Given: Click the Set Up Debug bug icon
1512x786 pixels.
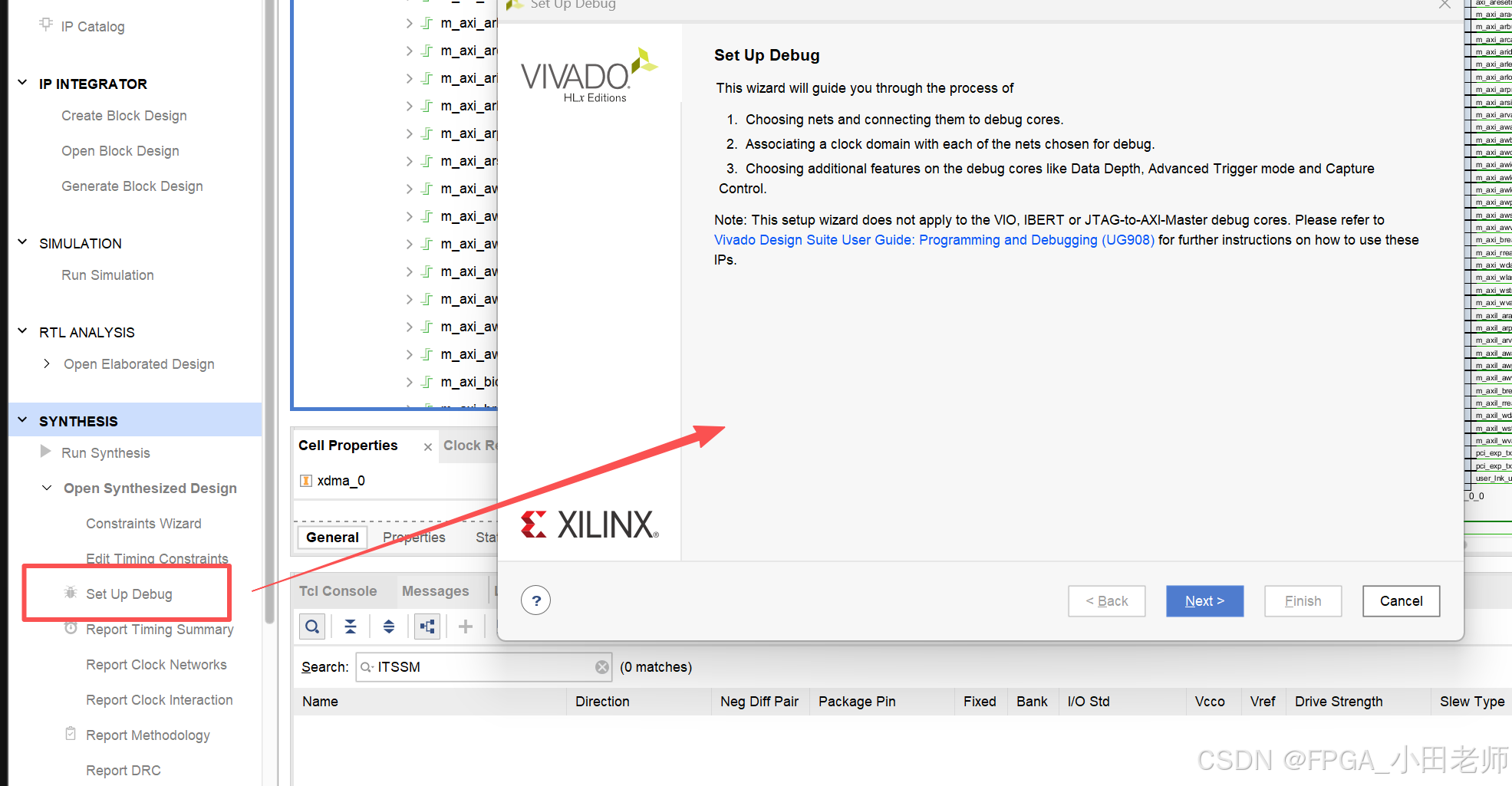Looking at the screenshot, I should click(x=71, y=593).
